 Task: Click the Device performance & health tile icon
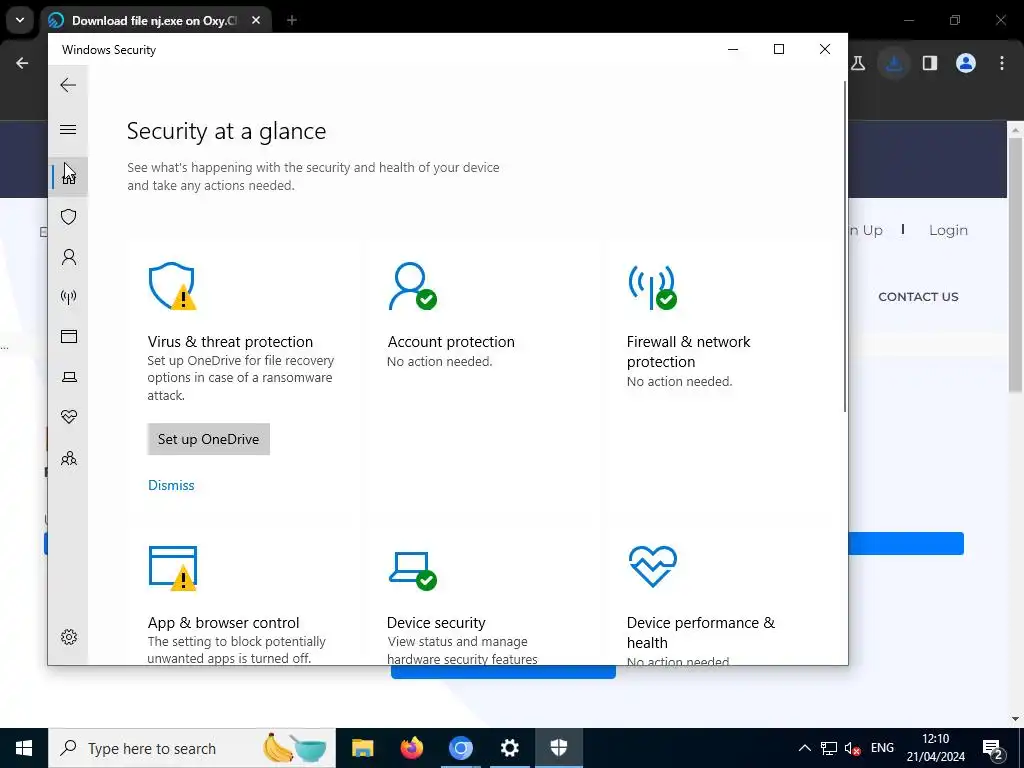coord(652,567)
